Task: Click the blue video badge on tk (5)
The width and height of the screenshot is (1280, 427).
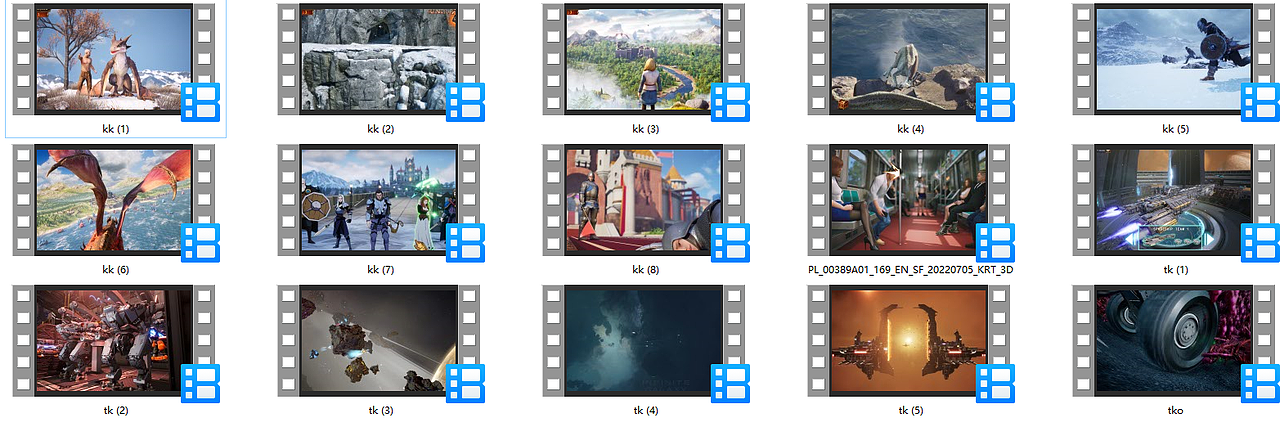Action: [x=995, y=383]
